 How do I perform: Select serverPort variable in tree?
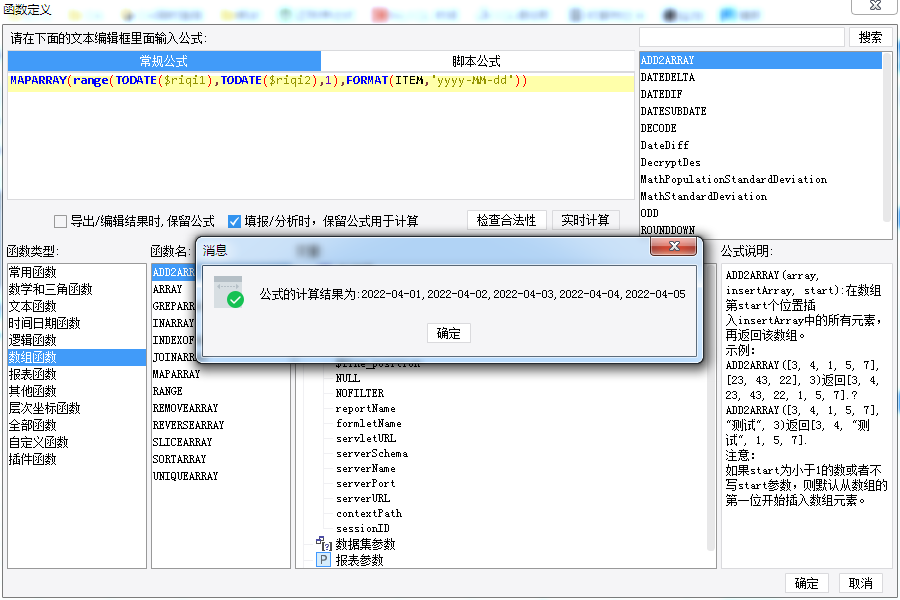pyautogui.click(x=366, y=483)
